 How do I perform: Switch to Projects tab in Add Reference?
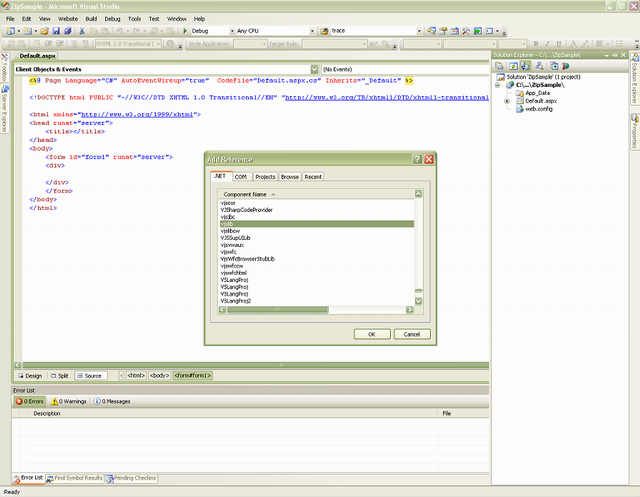(x=265, y=177)
